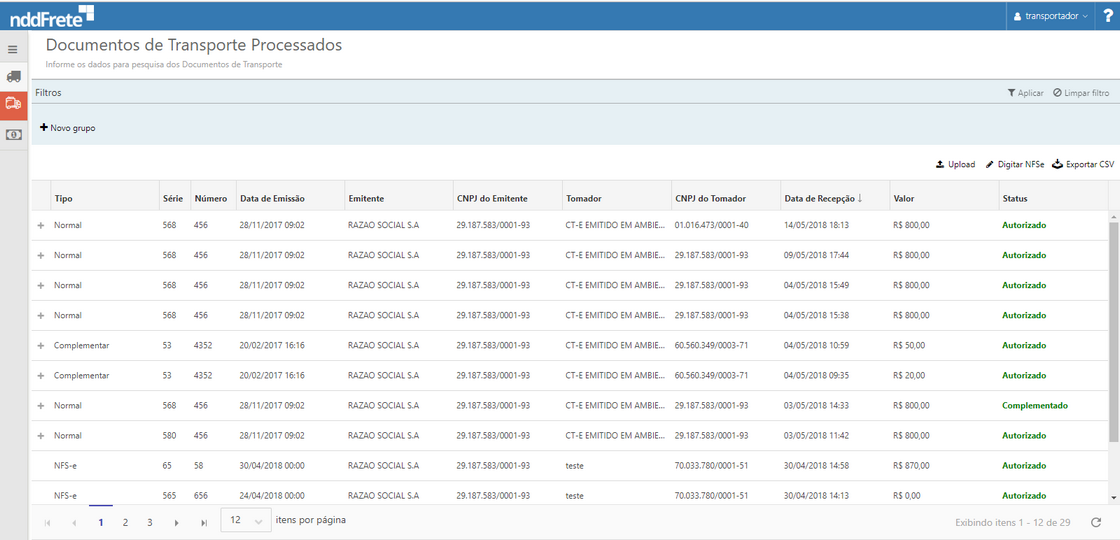
Task: Refresh the grid with reload icon
Action: (x=1096, y=522)
